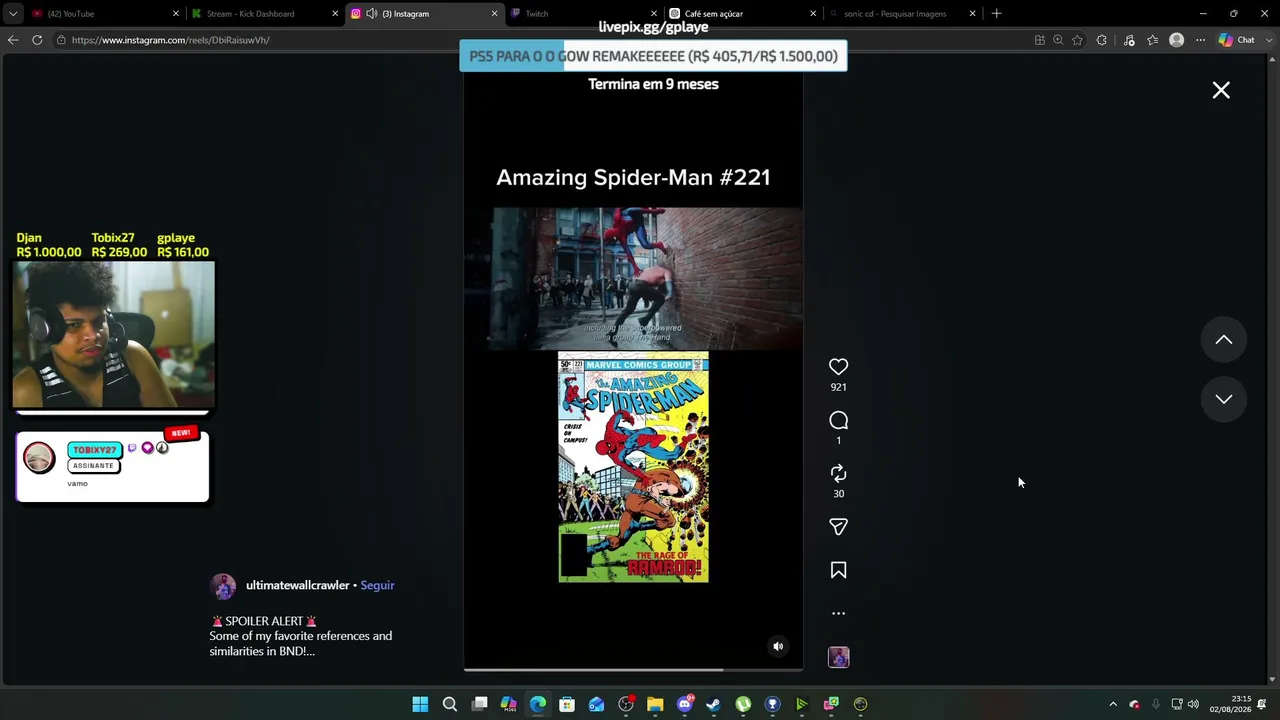The width and height of the screenshot is (1280, 720).
Task: Like the reel with the heart icon
Action: coord(838,367)
